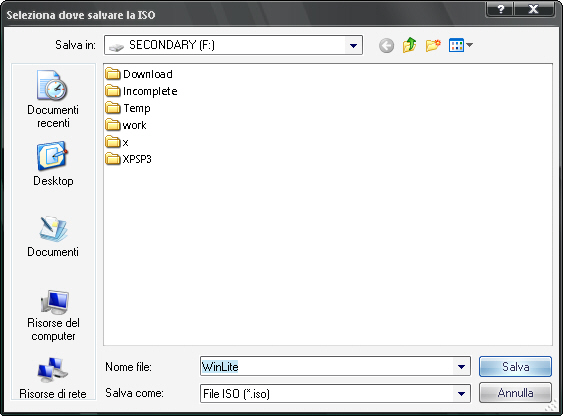This screenshot has width=563, height=416.
Task: Select the Temp folder
Action: (128, 108)
